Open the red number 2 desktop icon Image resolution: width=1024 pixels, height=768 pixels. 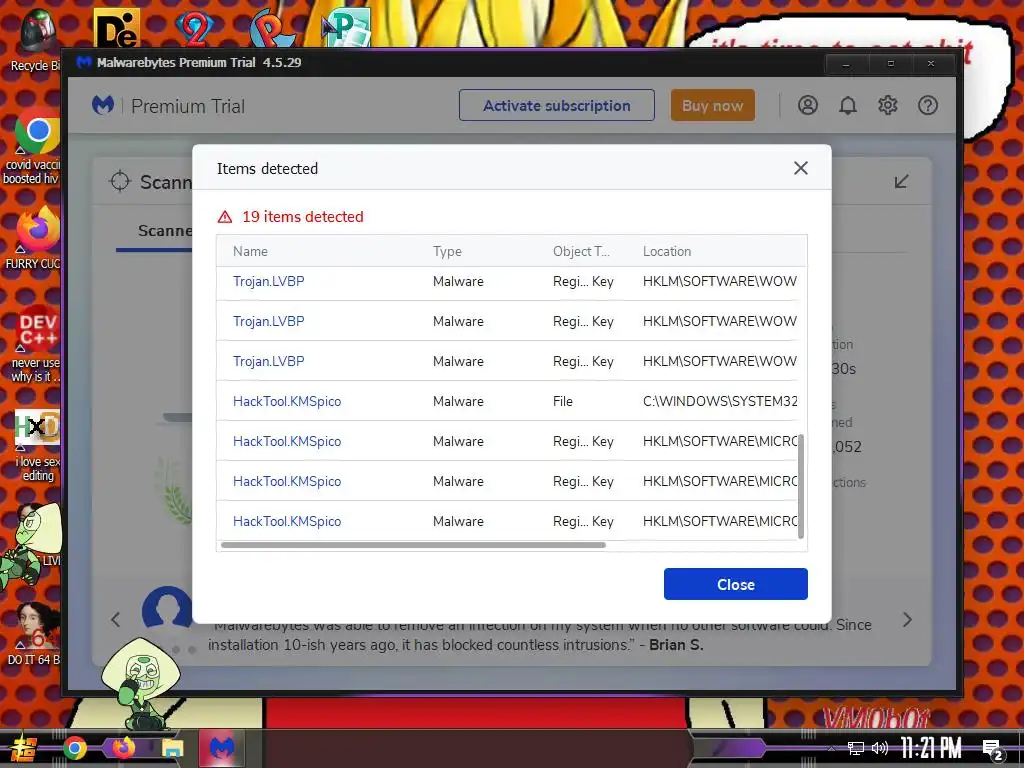pos(193,29)
